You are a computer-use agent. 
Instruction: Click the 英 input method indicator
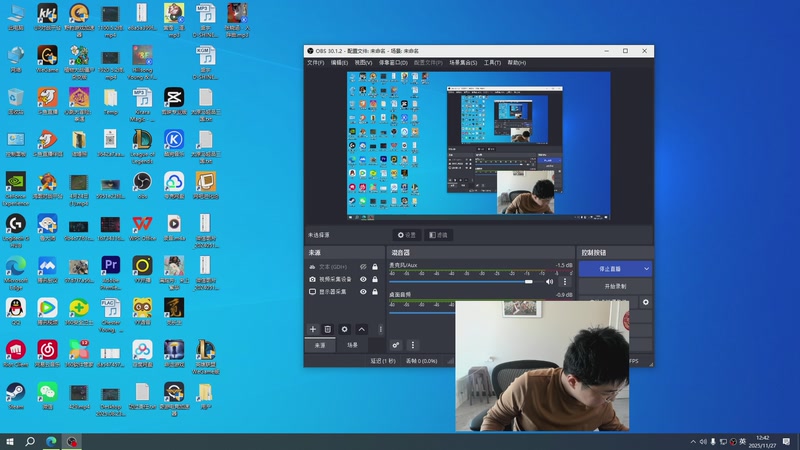click(x=742, y=442)
